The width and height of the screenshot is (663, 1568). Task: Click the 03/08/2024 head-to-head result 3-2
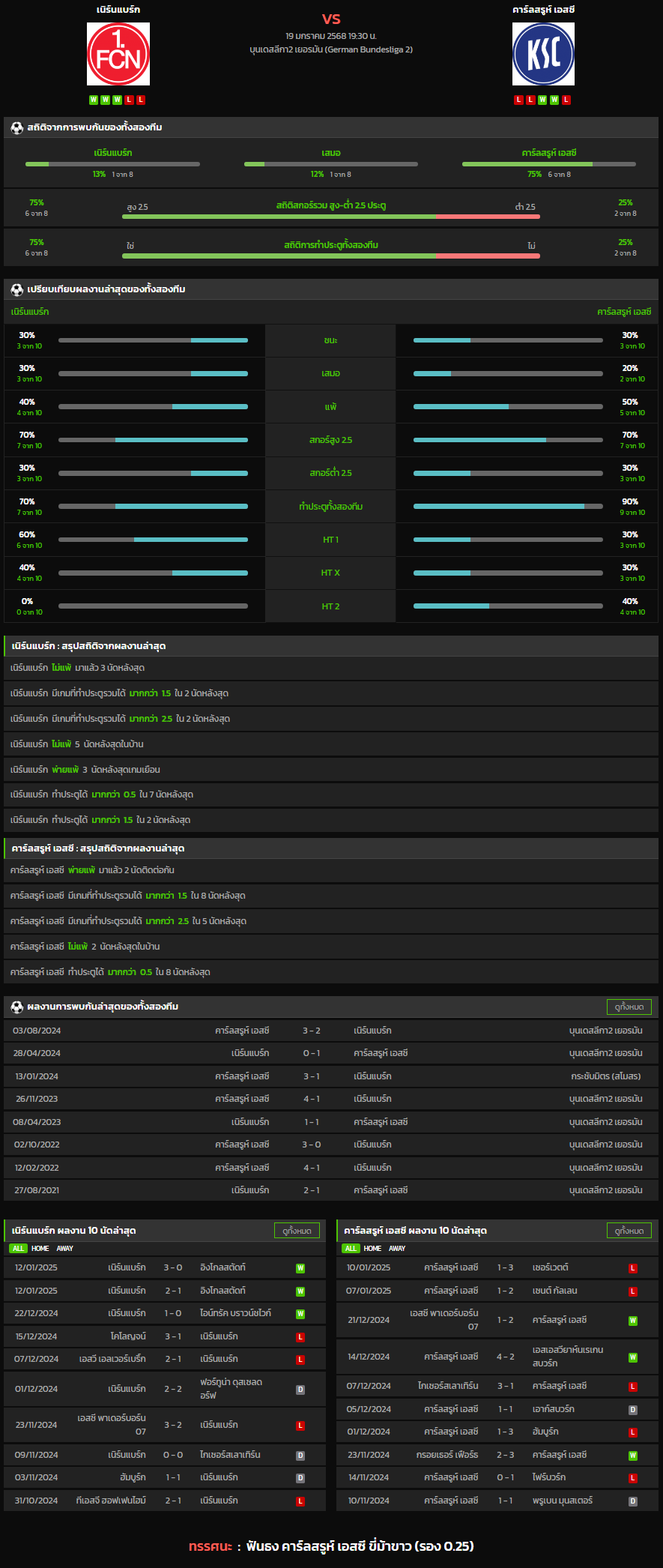pyautogui.click(x=312, y=1031)
